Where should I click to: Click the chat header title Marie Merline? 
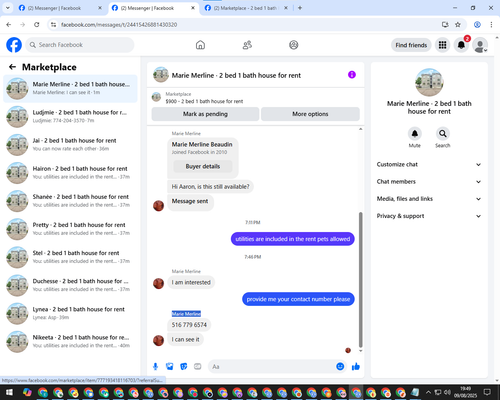tap(236, 75)
